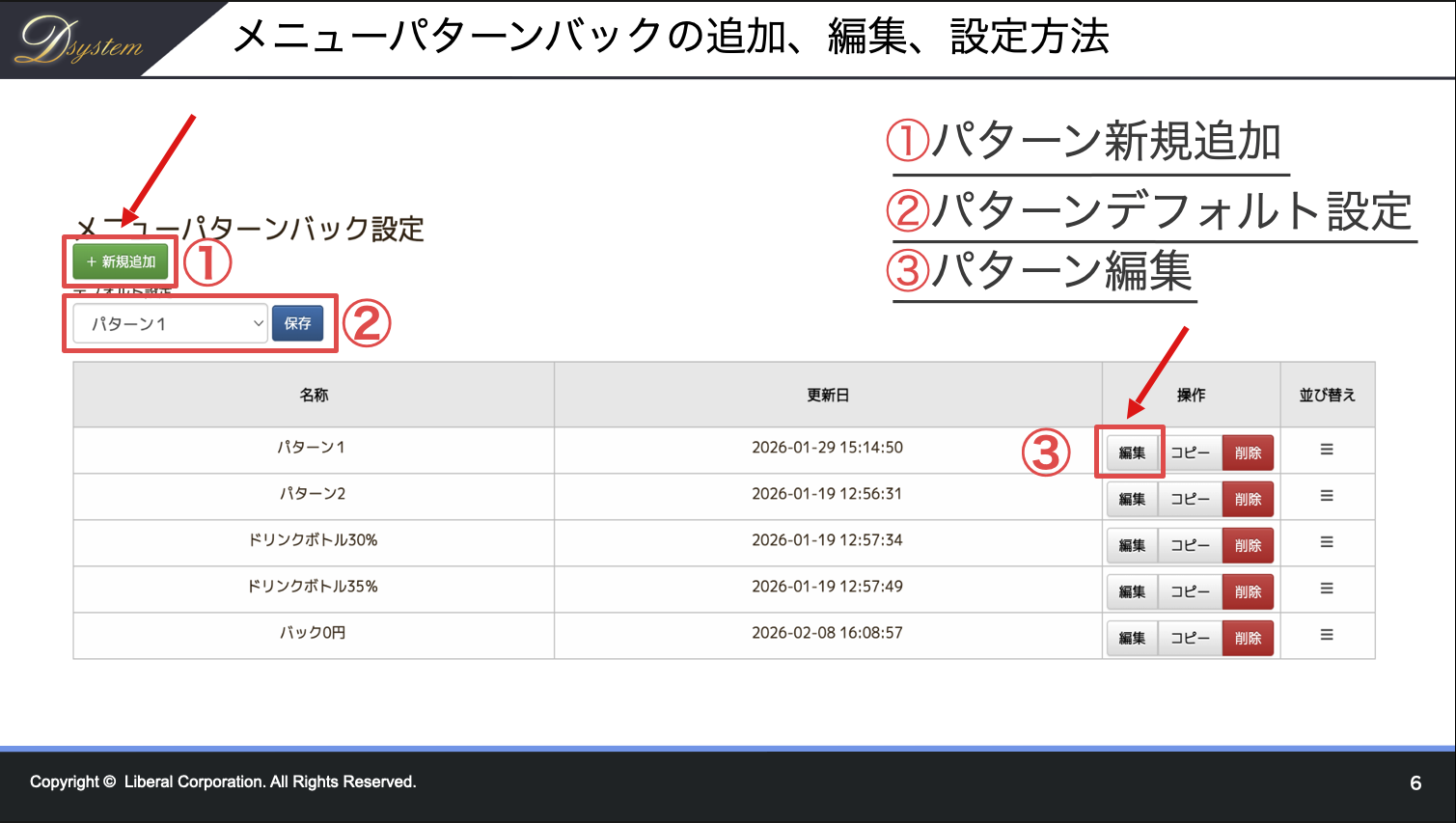Open the パターン1 default setting dropdown

pyautogui.click(x=170, y=323)
